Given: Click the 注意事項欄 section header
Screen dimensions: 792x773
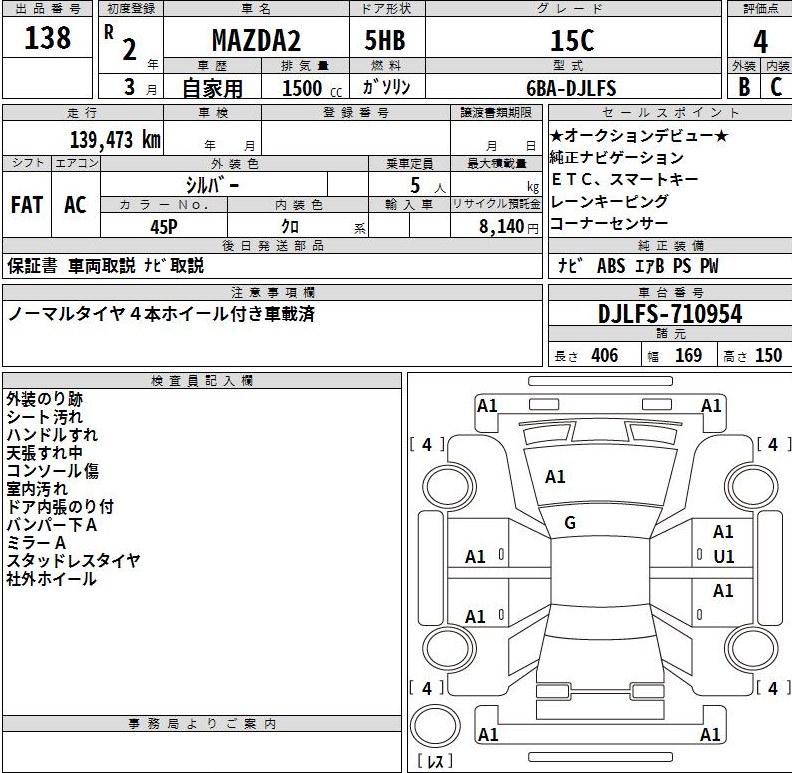Looking at the screenshot, I should point(273,293).
